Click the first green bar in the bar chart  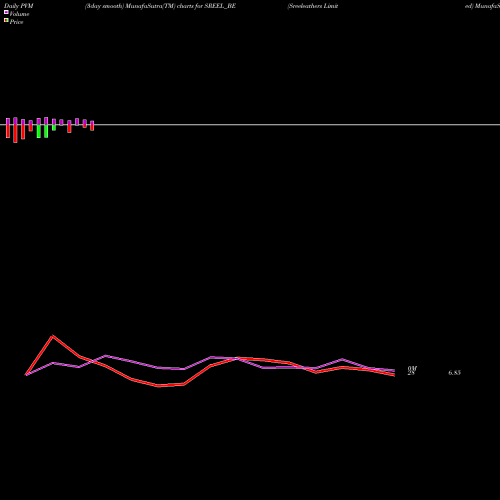[39, 131]
